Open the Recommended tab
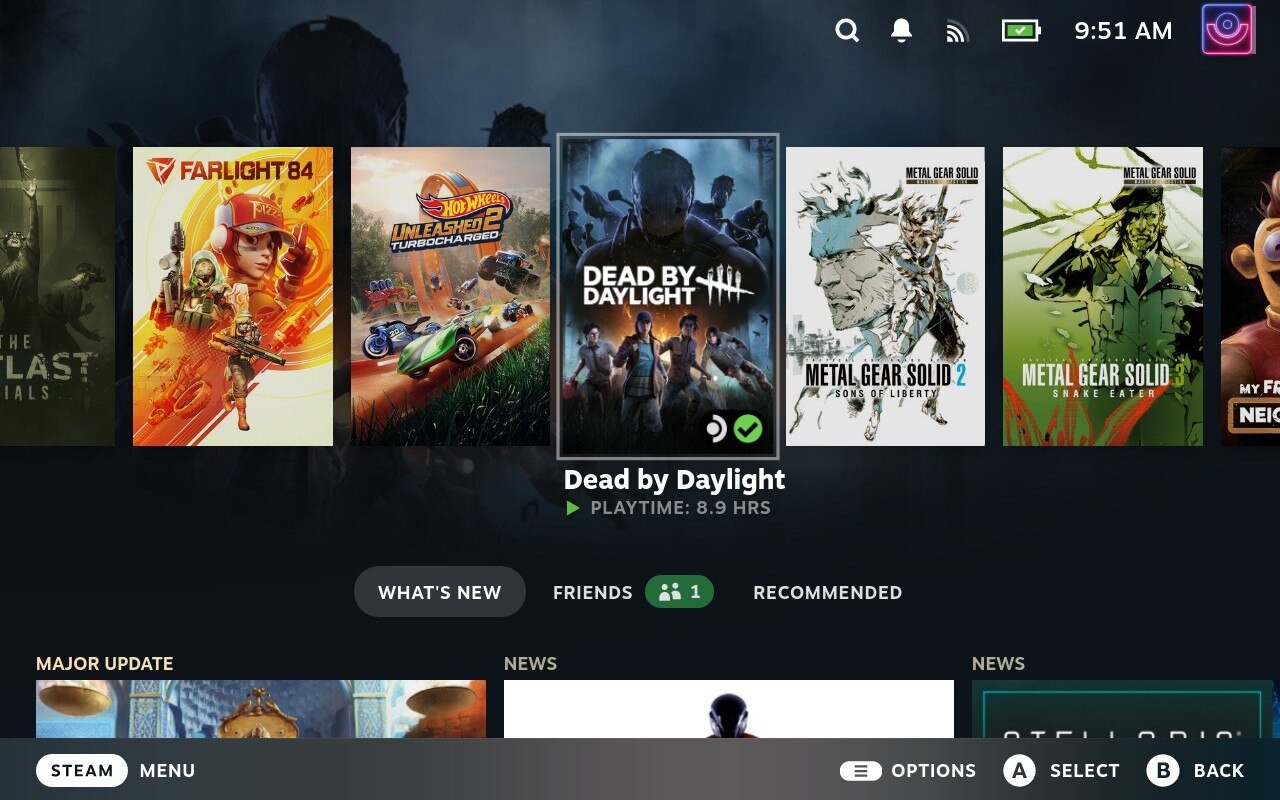 [x=827, y=592]
